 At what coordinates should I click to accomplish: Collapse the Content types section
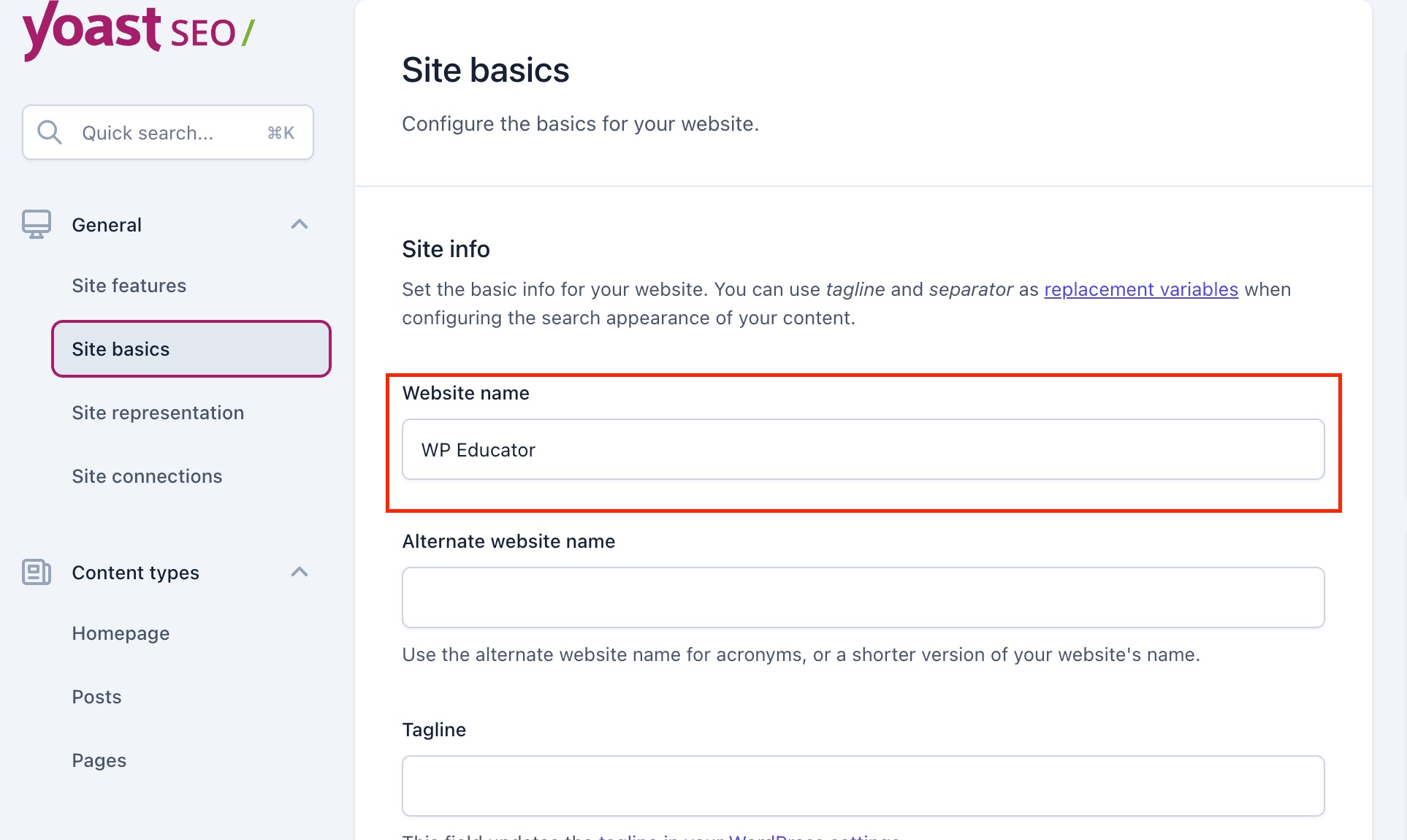click(300, 572)
